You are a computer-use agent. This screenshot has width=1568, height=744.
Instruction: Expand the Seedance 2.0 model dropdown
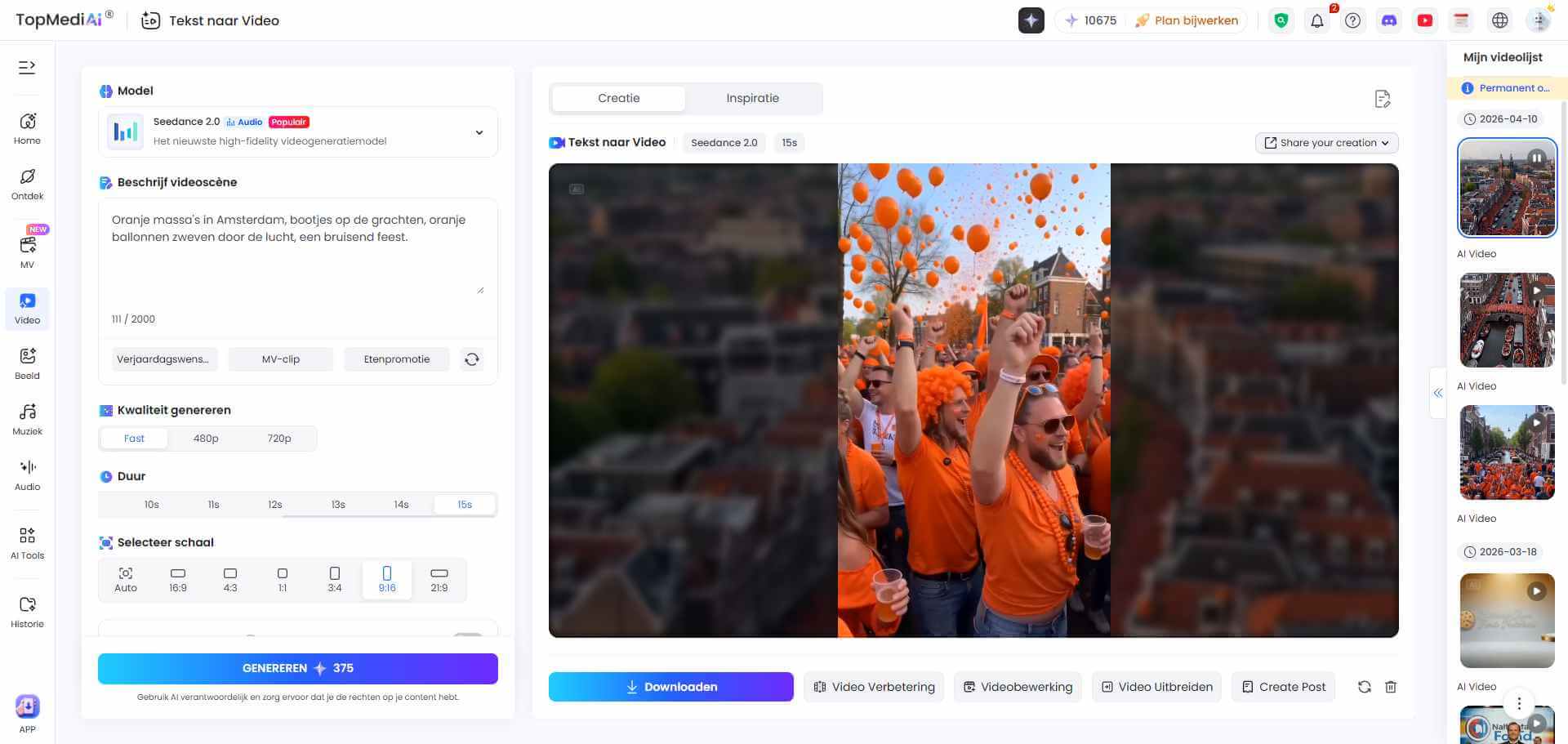[479, 131]
